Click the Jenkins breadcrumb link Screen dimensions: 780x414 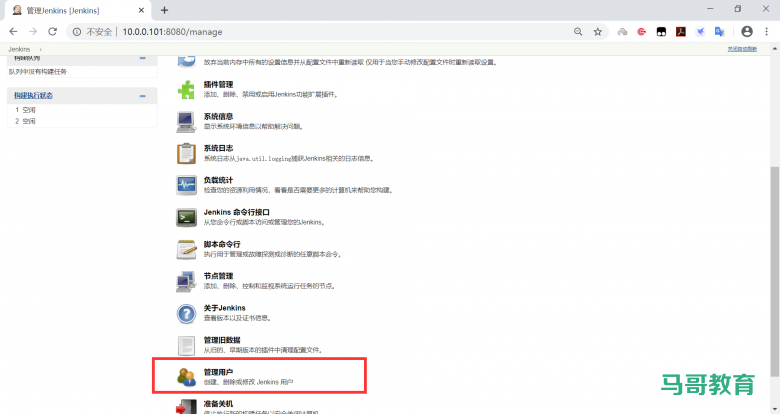(x=19, y=49)
